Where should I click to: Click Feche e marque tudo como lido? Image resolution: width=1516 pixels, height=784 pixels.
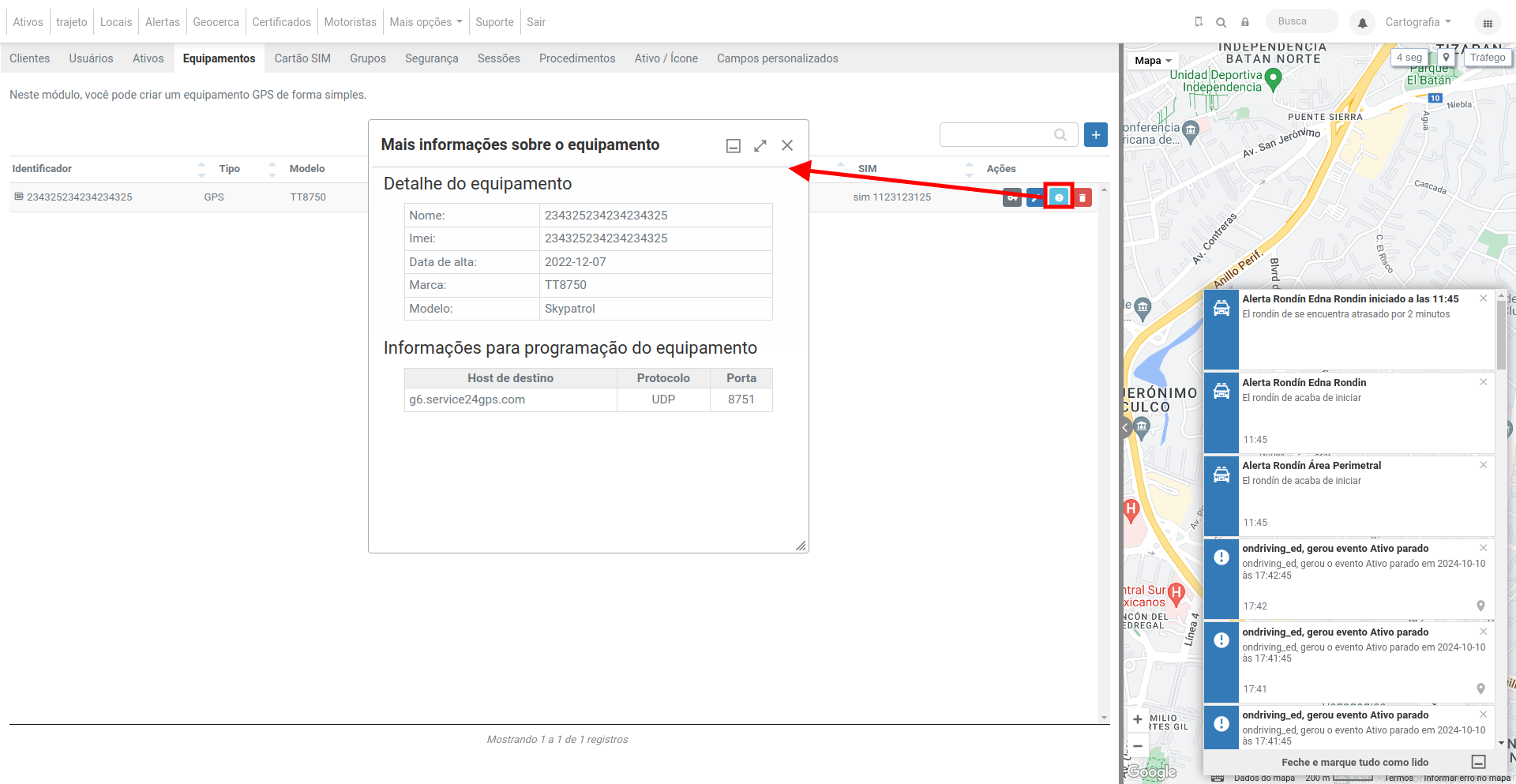(1355, 763)
